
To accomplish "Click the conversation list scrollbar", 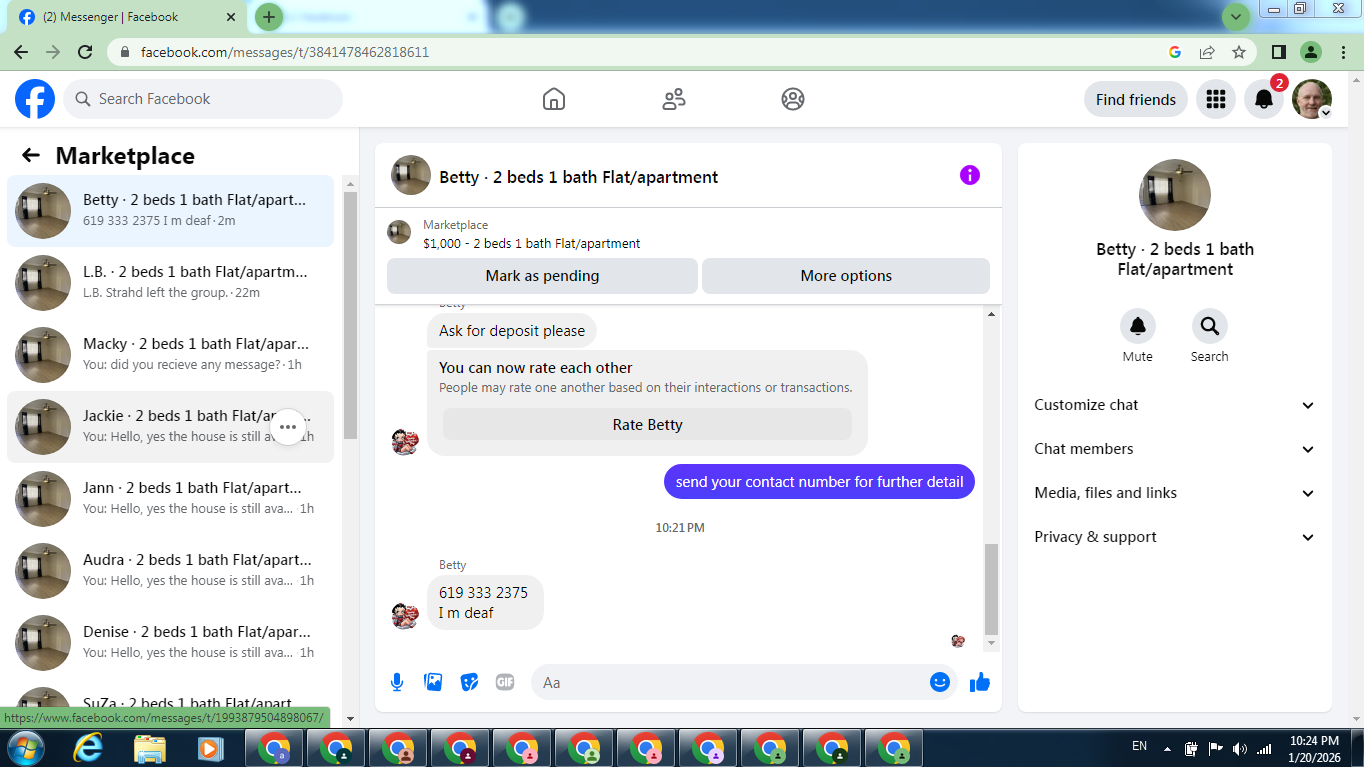I will pyautogui.click(x=350, y=315).
